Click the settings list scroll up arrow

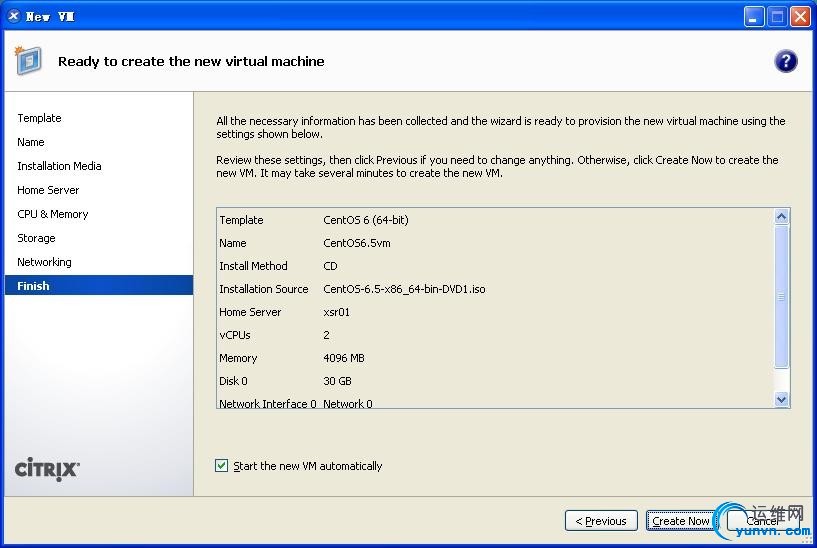pos(781,216)
